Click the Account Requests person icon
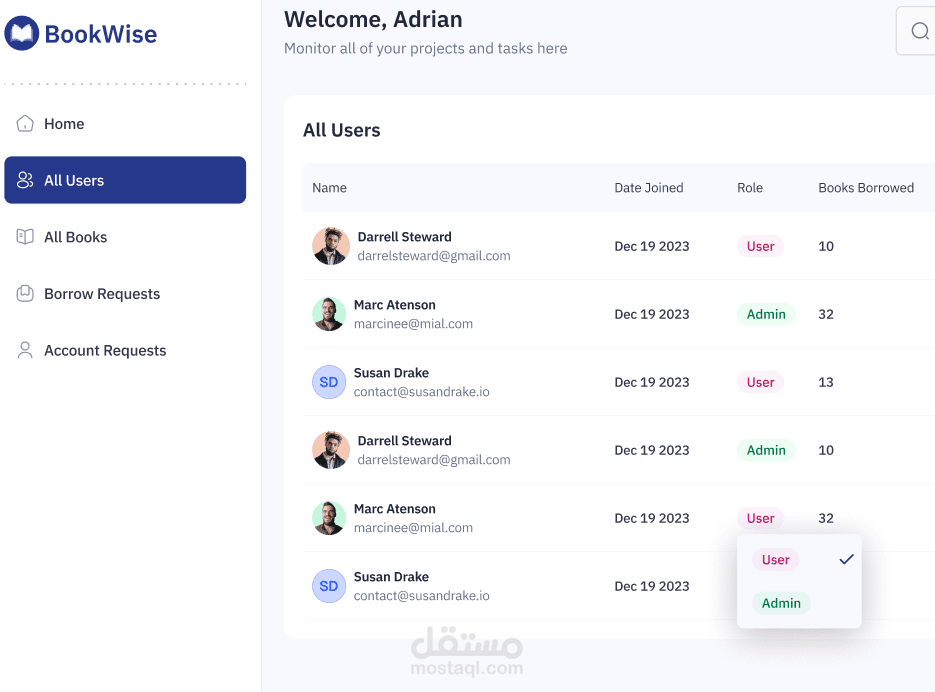 click(x=25, y=350)
